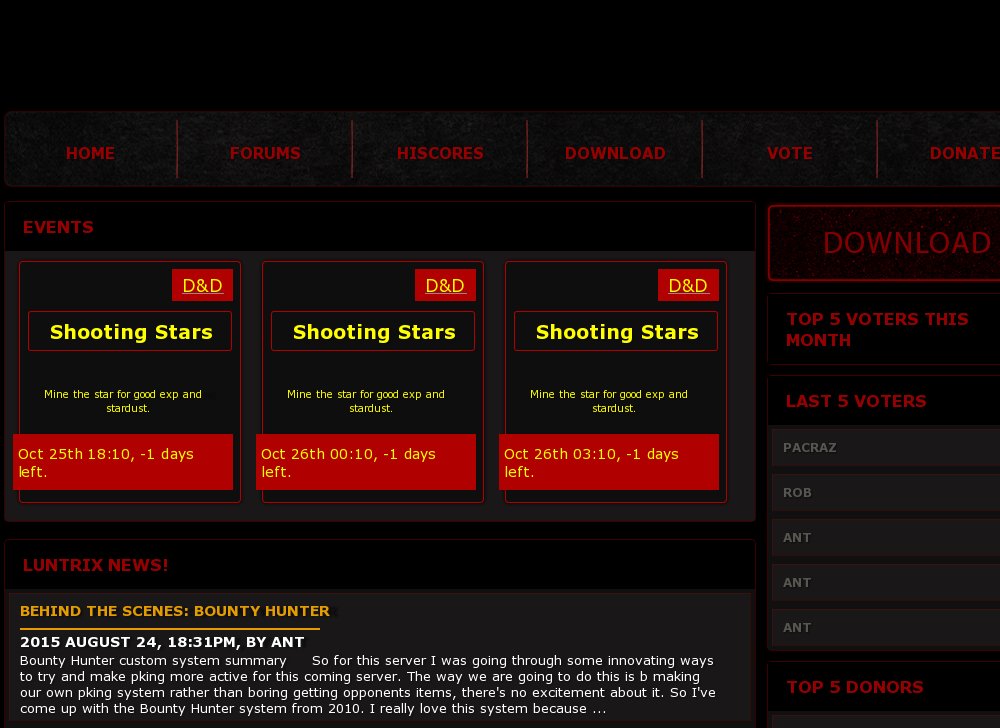Image resolution: width=1000 pixels, height=728 pixels.
Task: View the HISCORES page
Action: click(x=440, y=153)
